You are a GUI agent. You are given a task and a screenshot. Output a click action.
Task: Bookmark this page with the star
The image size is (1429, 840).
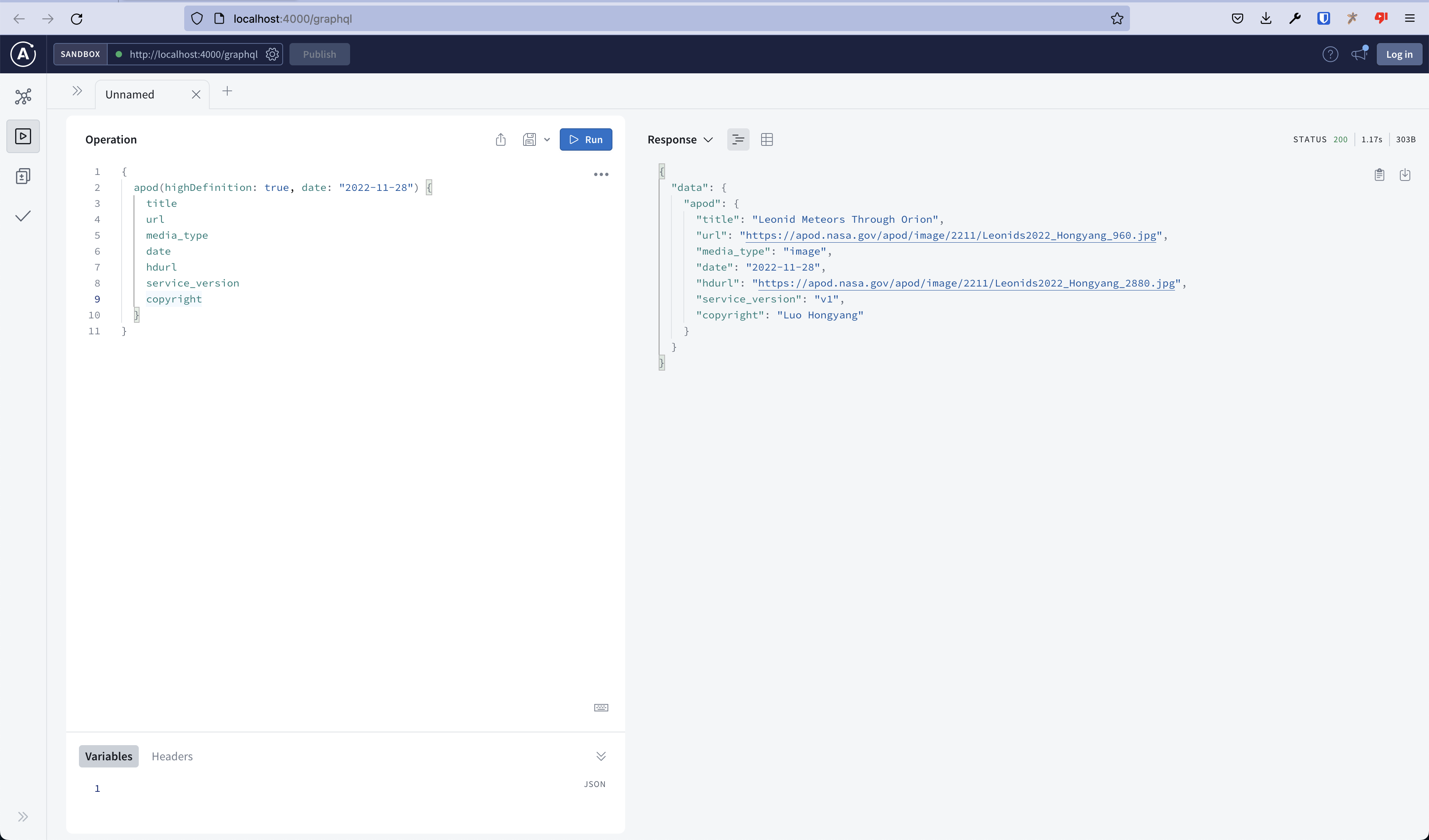point(1117,19)
